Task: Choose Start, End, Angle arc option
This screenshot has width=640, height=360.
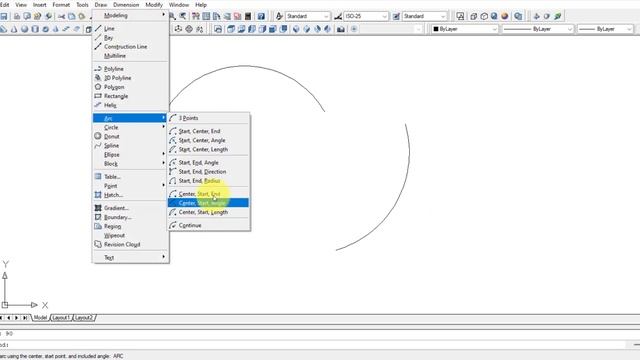Action: (209, 162)
